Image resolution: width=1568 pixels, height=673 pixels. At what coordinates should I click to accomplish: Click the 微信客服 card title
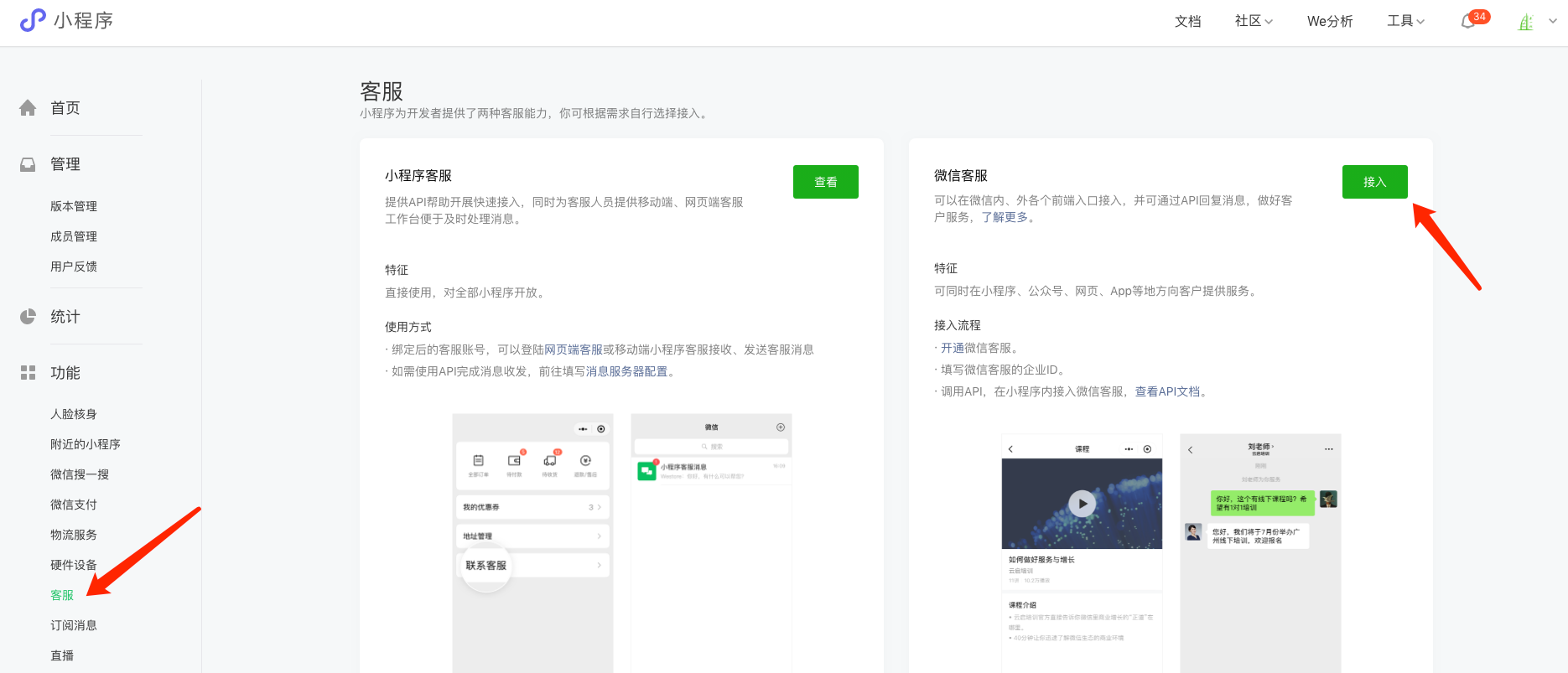[x=961, y=175]
